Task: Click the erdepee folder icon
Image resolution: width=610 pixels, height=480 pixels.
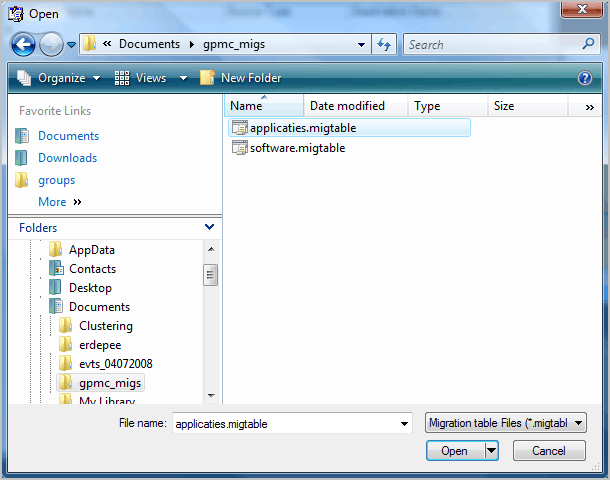Action: coord(65,345)
